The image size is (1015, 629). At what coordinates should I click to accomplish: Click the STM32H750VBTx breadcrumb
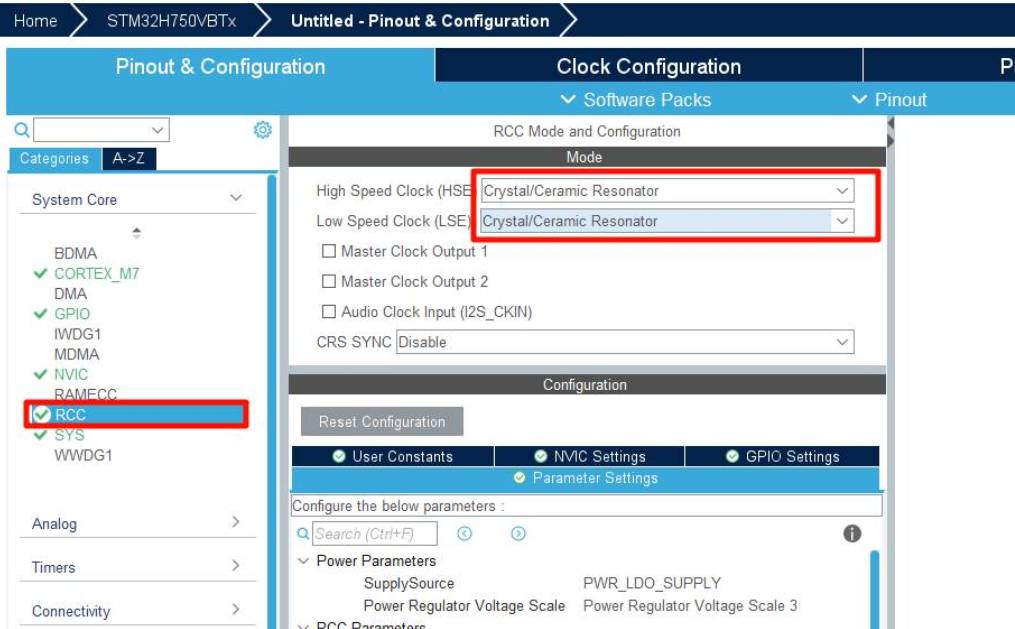pyautogui.click(x=172, y=21)
